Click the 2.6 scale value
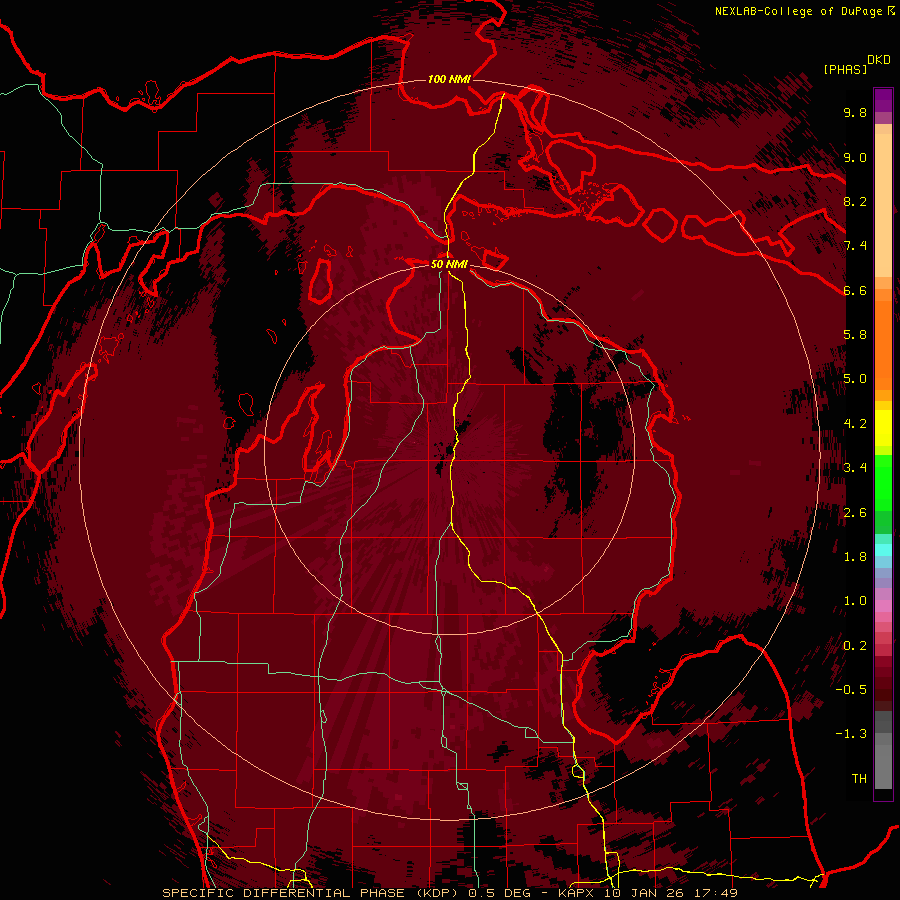The height and width of the screenshot is (900, 900). 855,513
